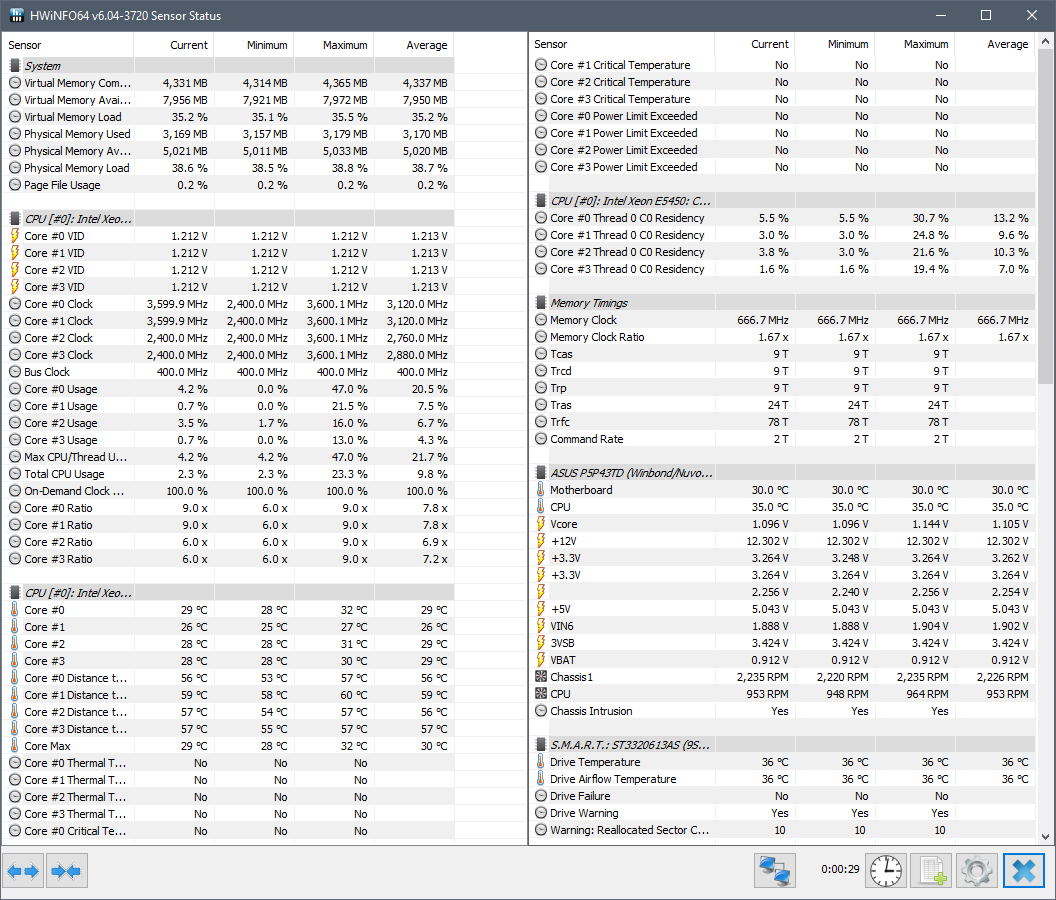
Task: Click the left panel Sensor column header
Action: [x=25, y=45]
